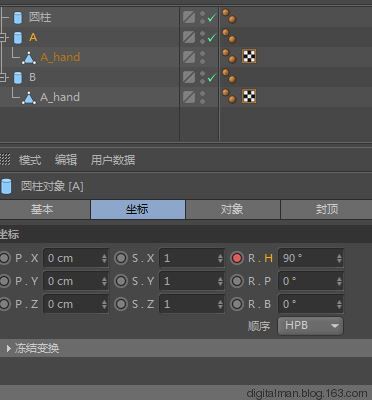Click the 圆柱对象 [A] header title
The width and height of the screenshot is (372, 400).
click(52, 186)
